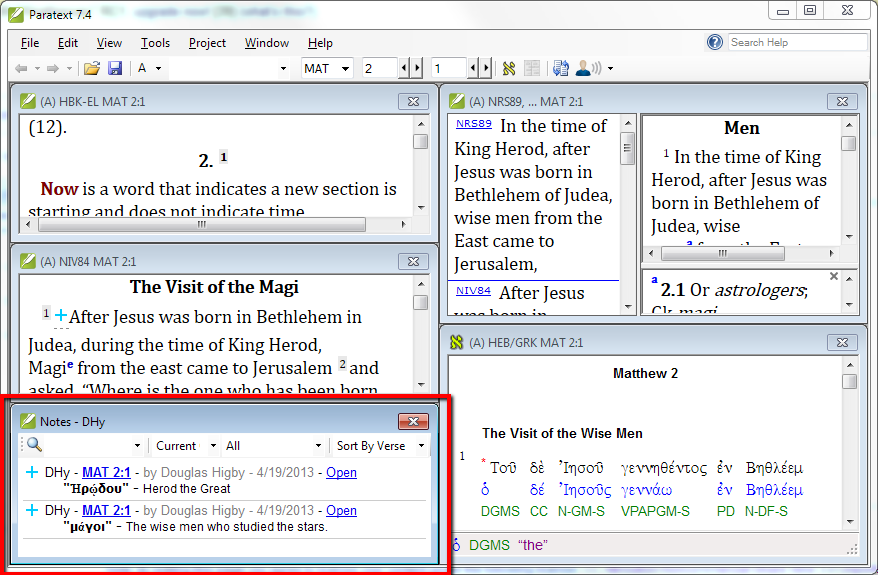The height and width of the screenshot is (575, 878).
Task: Click MAT 2:1 link in Herod the Great note
Action: point(106,473)
